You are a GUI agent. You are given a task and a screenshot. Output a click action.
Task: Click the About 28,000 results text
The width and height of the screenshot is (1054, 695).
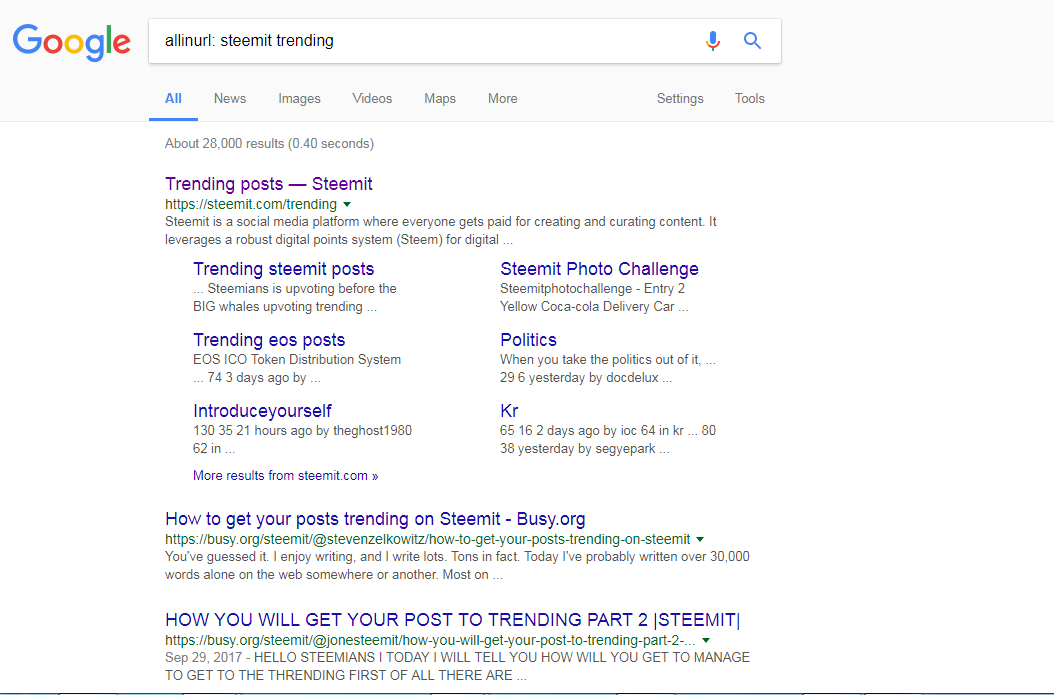point(270,143)
